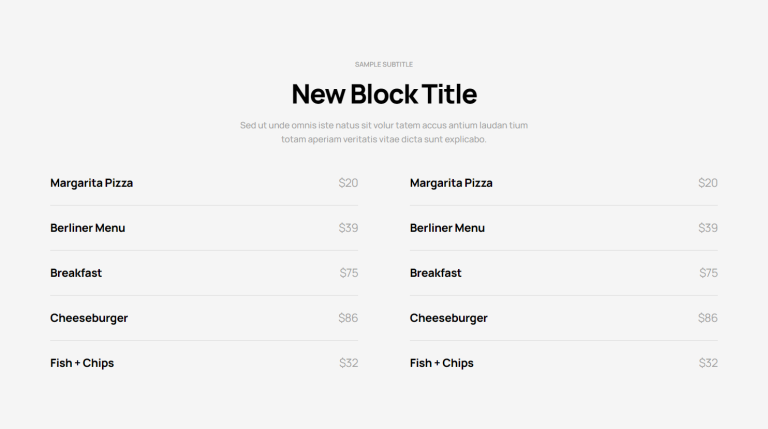Click the $86 price in the left column
The image size is (768, 429).
[x=348, y=318]
